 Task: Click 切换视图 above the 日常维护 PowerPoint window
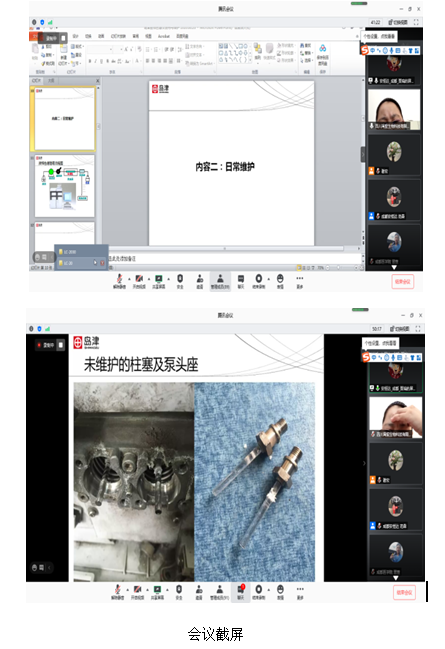point(399,22)
